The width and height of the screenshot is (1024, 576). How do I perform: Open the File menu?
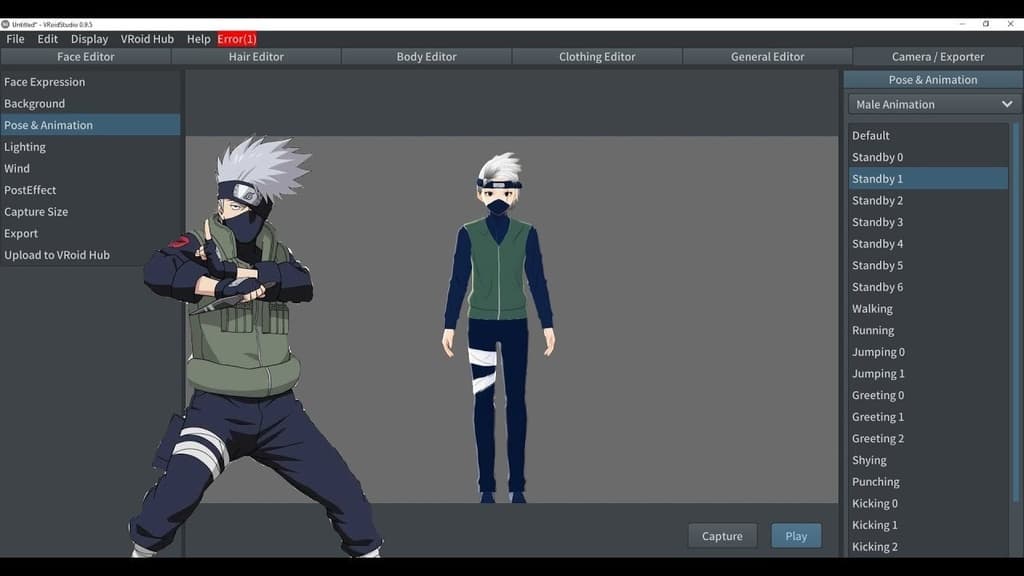click(x=15, y=39)
